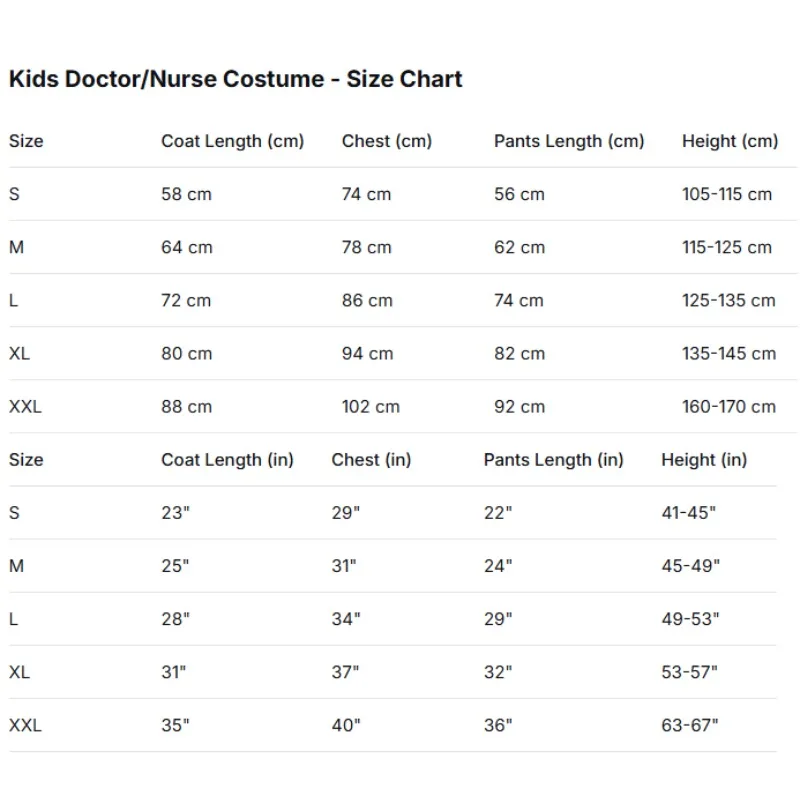
Task: Click the Height (in) column header
Action: [x=704, y=460]
